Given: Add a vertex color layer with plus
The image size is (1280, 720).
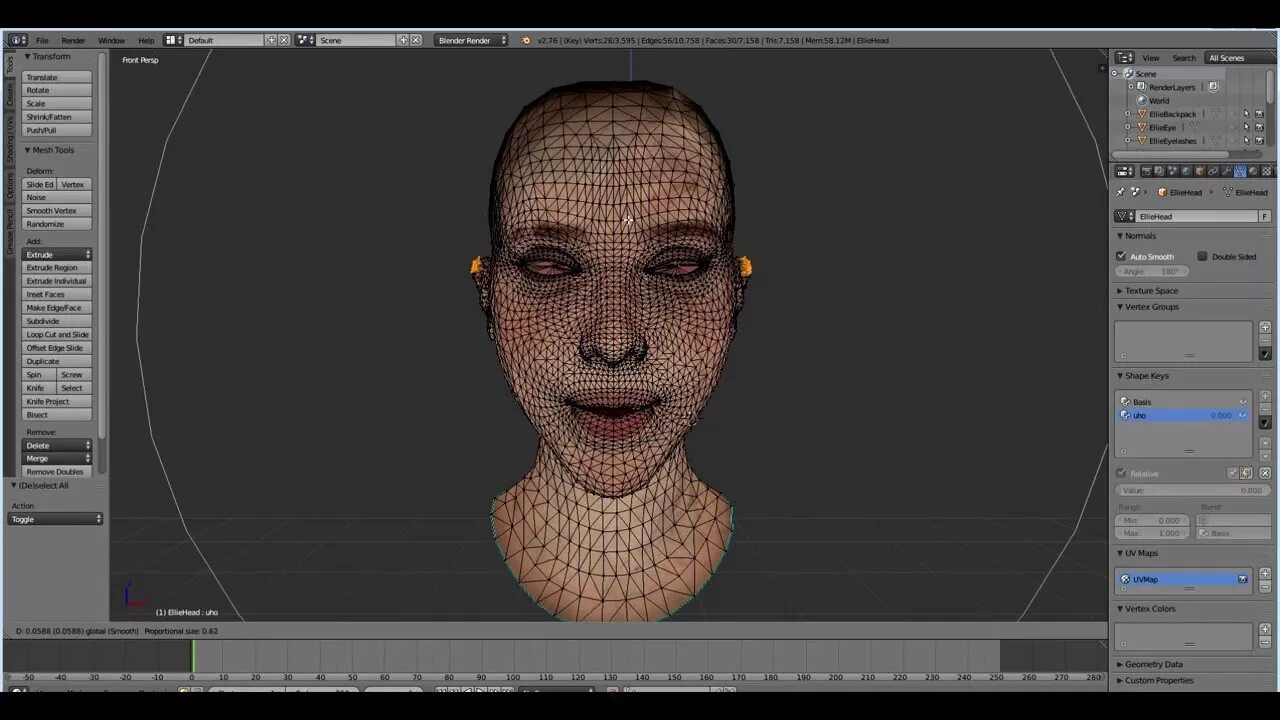Looking at the screenshot, I should click(x=1265, y=629).
